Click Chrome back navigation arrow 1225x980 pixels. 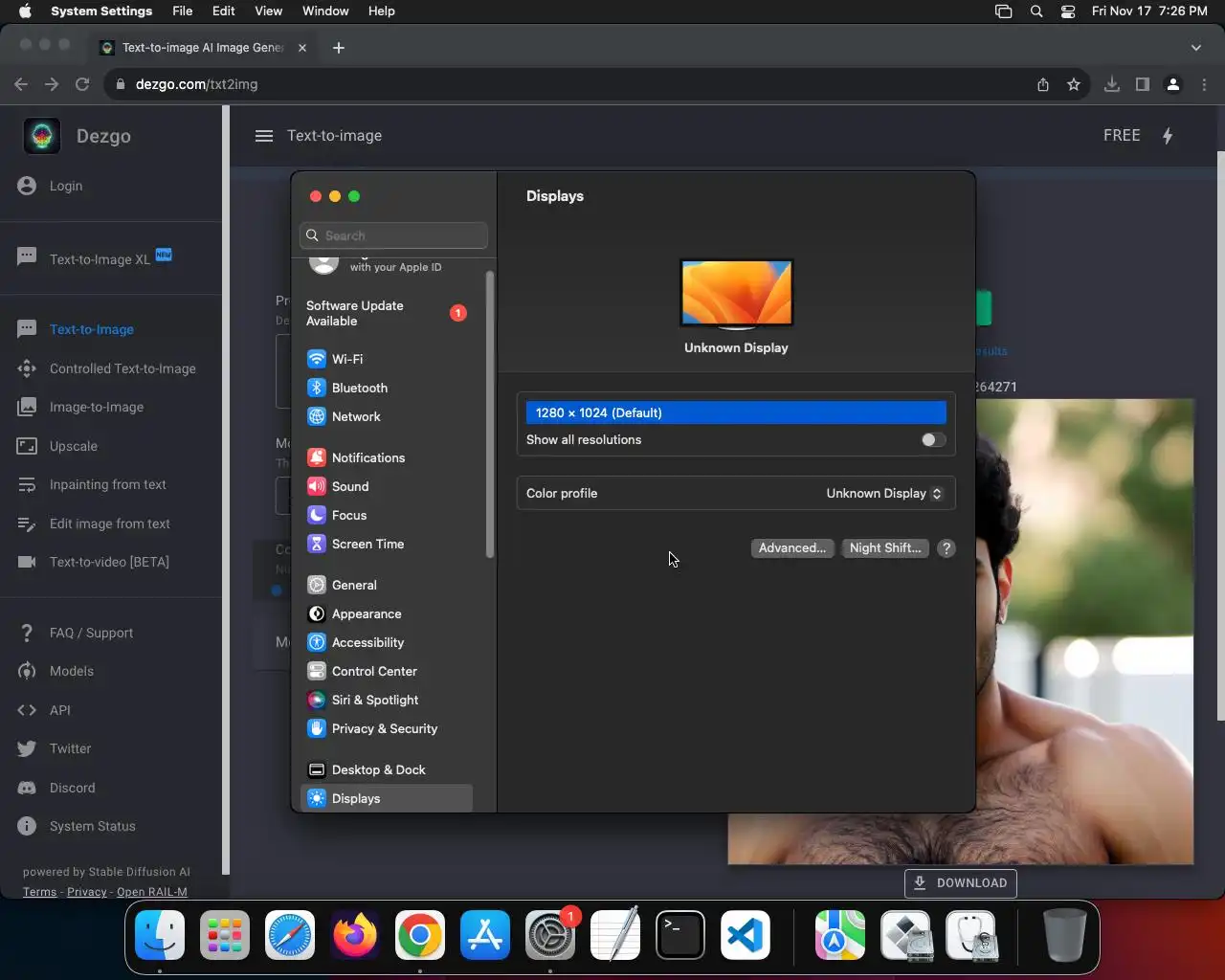pyautogui.click(x=21, y=84)
